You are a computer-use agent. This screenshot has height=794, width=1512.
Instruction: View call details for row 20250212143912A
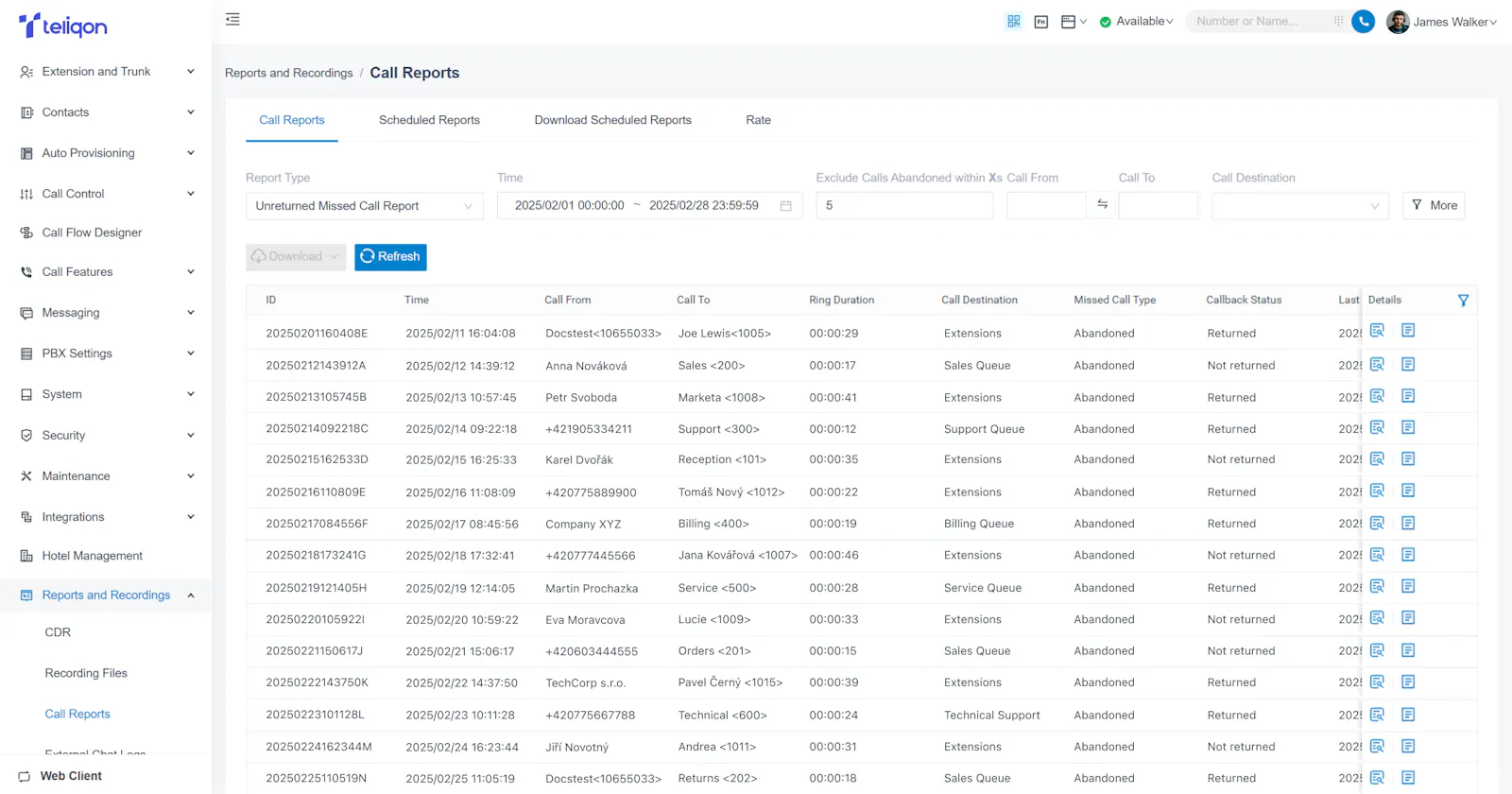click(1377, 365)
